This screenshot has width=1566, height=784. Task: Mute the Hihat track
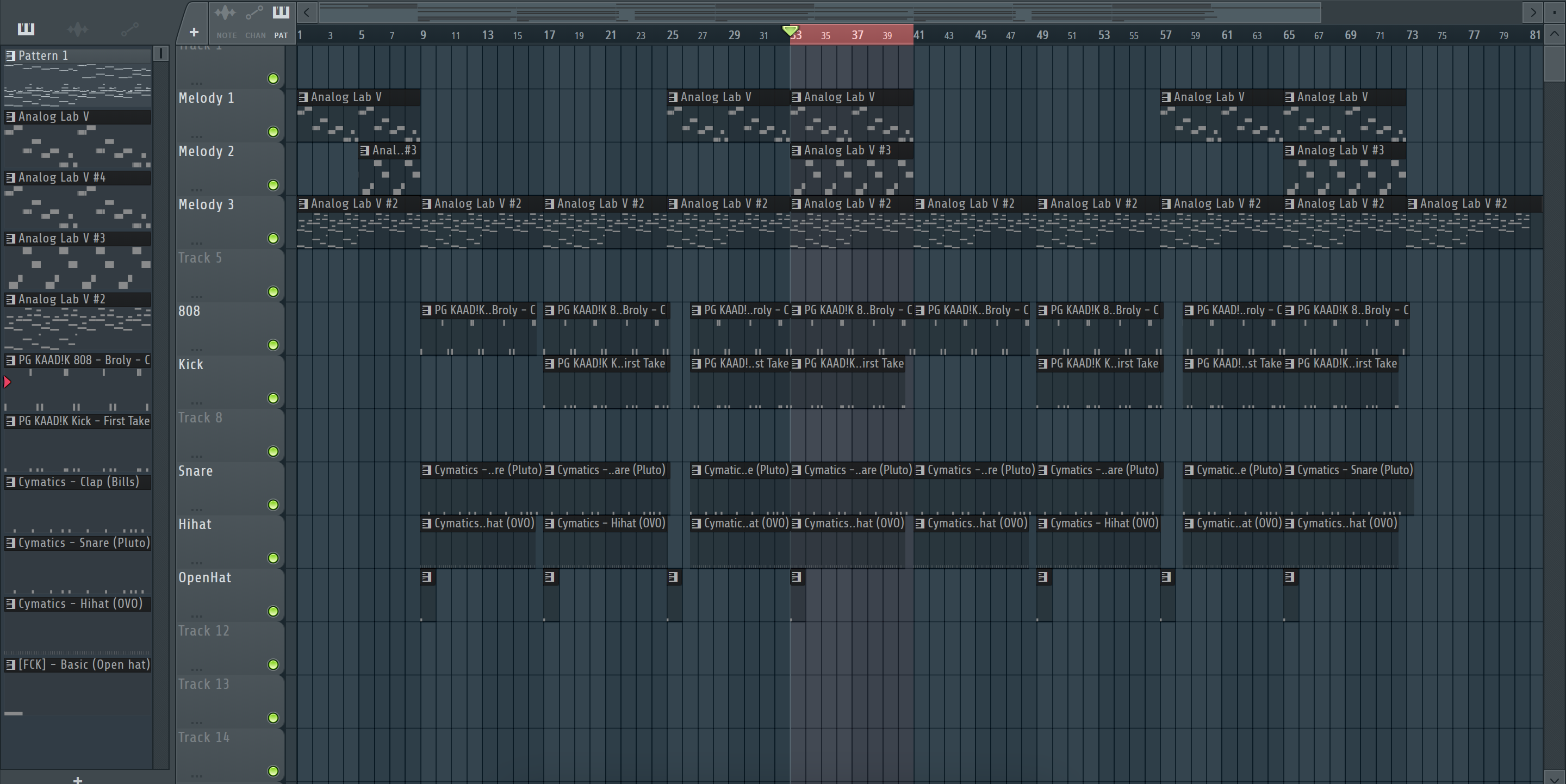pos(274,558)
